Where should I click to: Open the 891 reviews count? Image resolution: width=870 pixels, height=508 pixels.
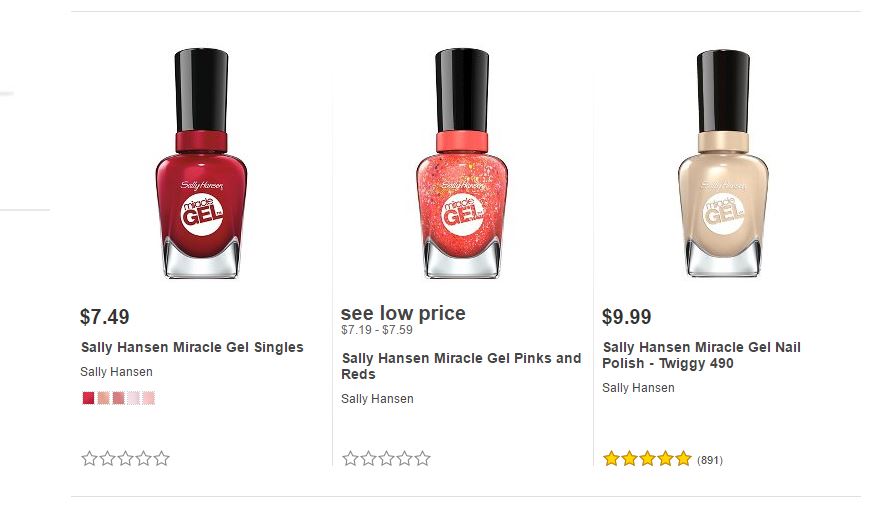click(709, 460)
